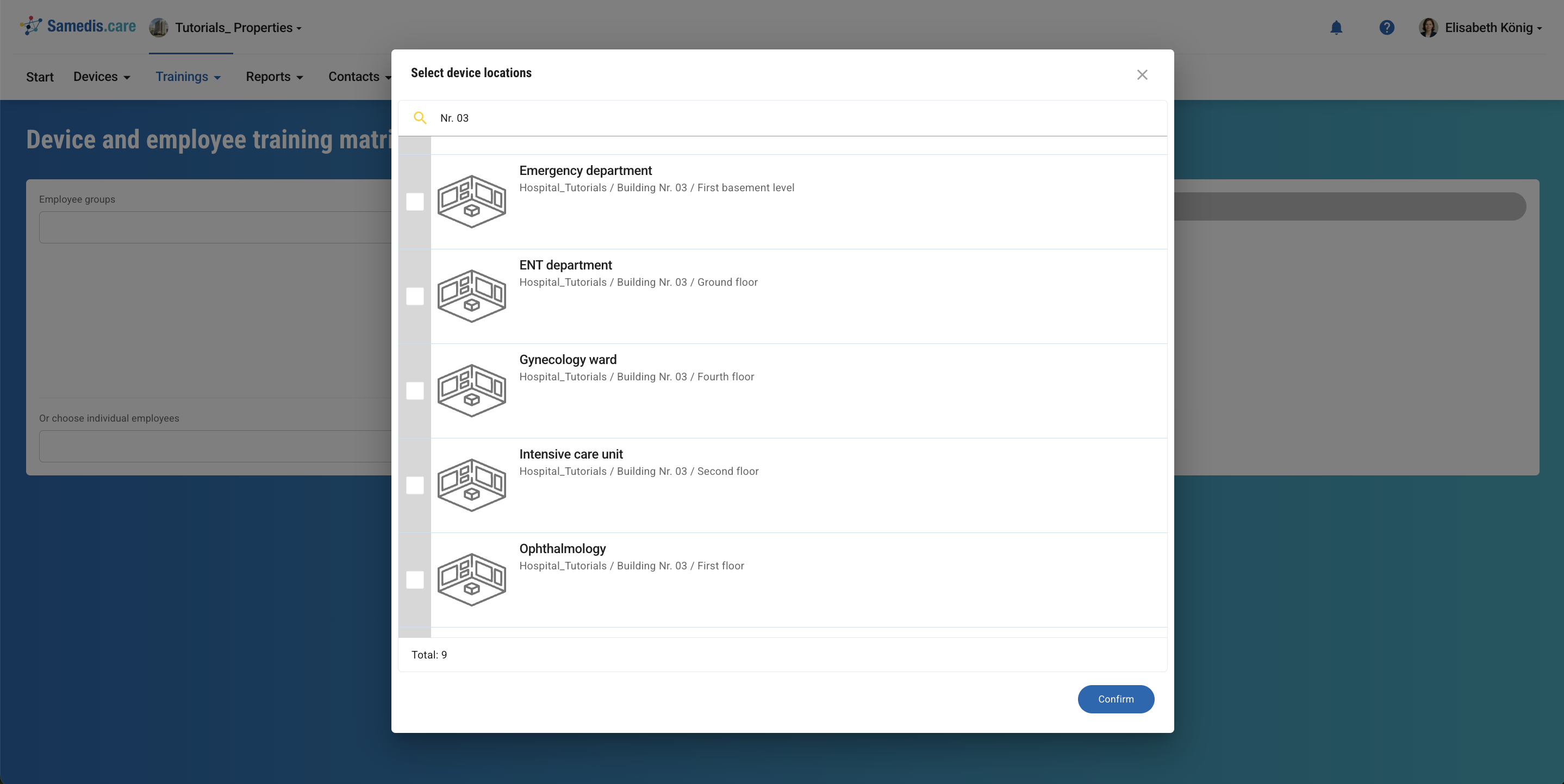The height and width of the screenshot is (784, 1564).
Task: Click the Emergency department location icon
Action: 472,202
